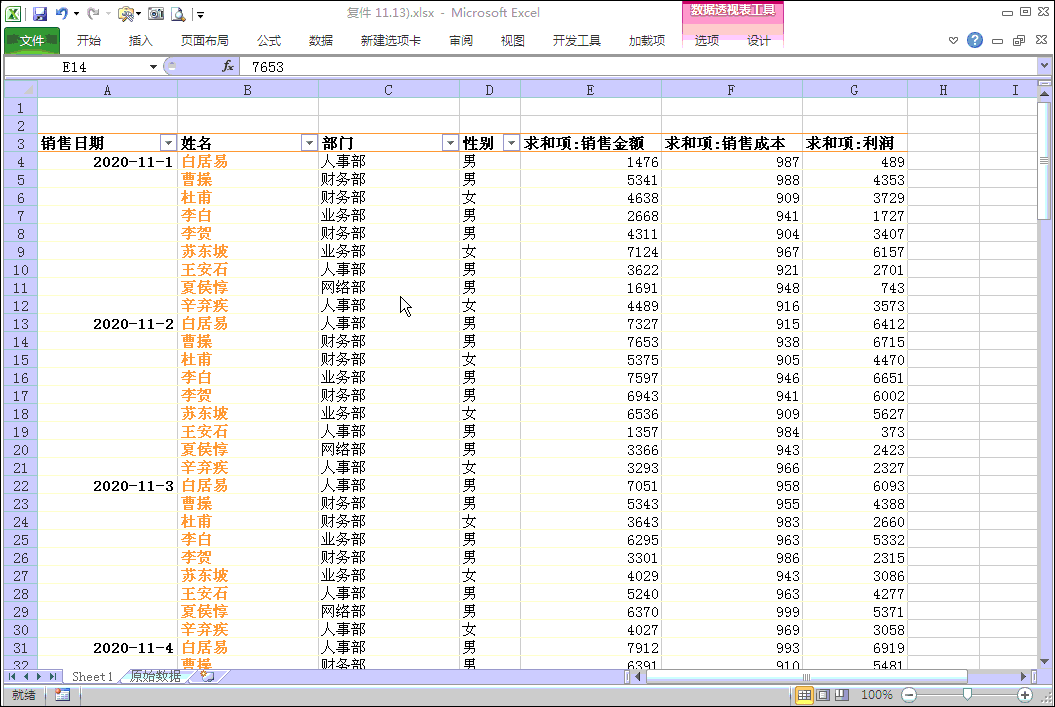This screenshot has width=1055, height=707.
Task: Click the macro record icon in status bar
Action: [x=63, y=695]
